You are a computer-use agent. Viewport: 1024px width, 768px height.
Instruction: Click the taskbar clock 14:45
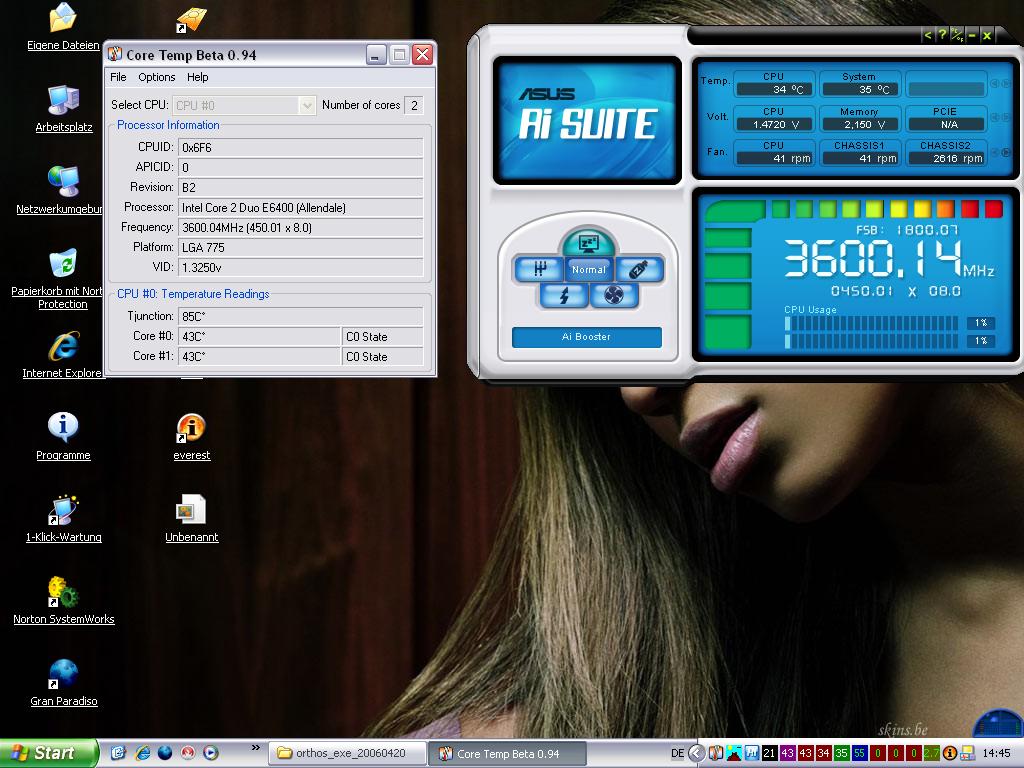[996, 754]
